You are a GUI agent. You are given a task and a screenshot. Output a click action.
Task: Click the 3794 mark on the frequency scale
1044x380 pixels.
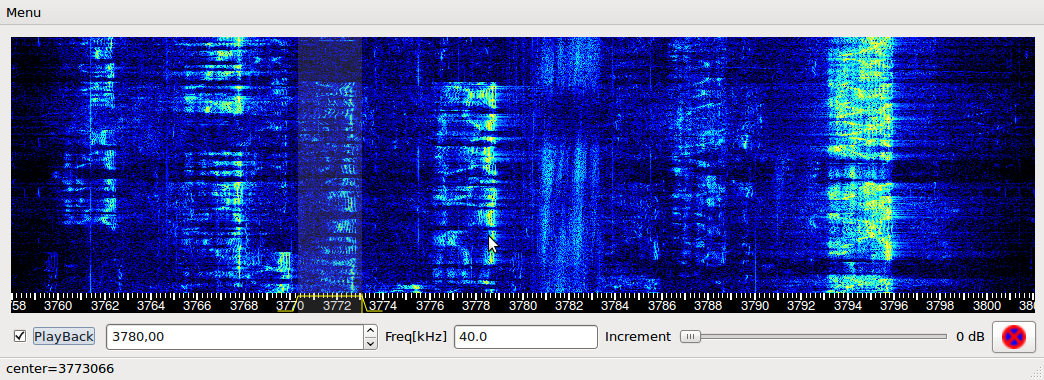point(848,305)
